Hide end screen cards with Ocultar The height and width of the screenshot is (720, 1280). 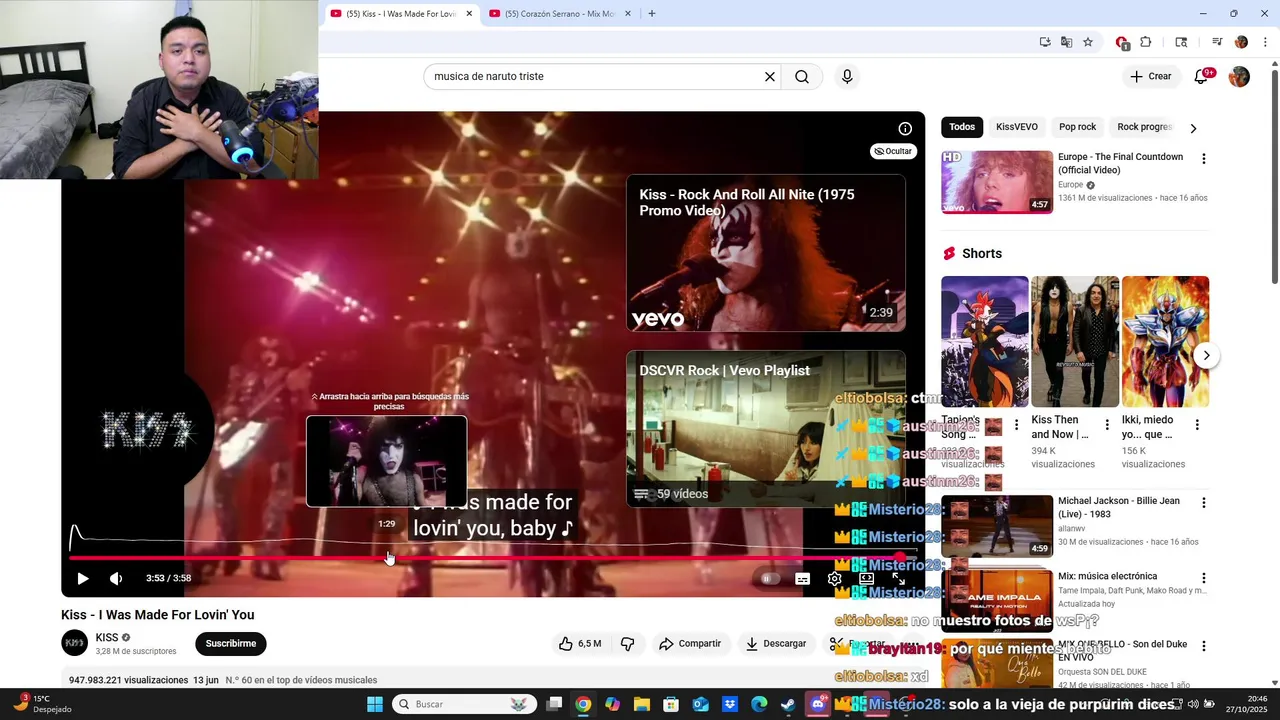(893, 151)
